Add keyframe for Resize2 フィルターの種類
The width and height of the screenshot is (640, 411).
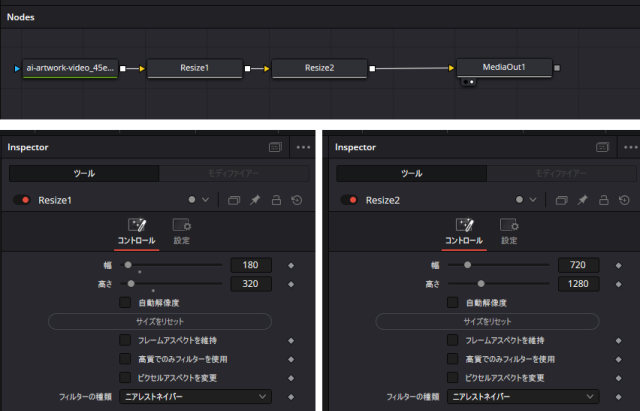pyautogui.click(x=618, y=397)
